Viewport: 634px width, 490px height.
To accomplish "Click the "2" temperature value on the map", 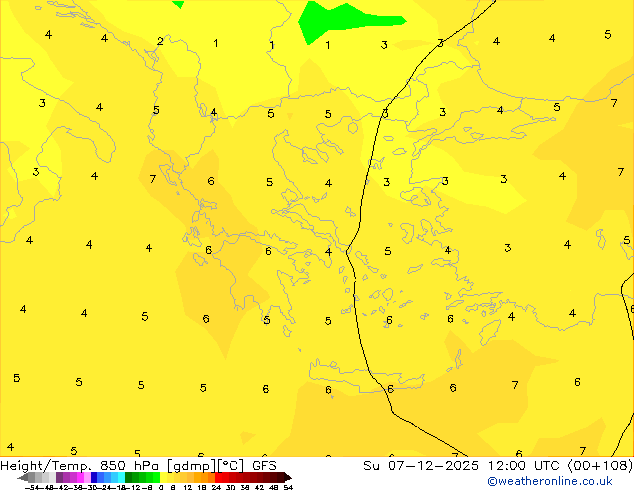I will click(x=160, y=41).
